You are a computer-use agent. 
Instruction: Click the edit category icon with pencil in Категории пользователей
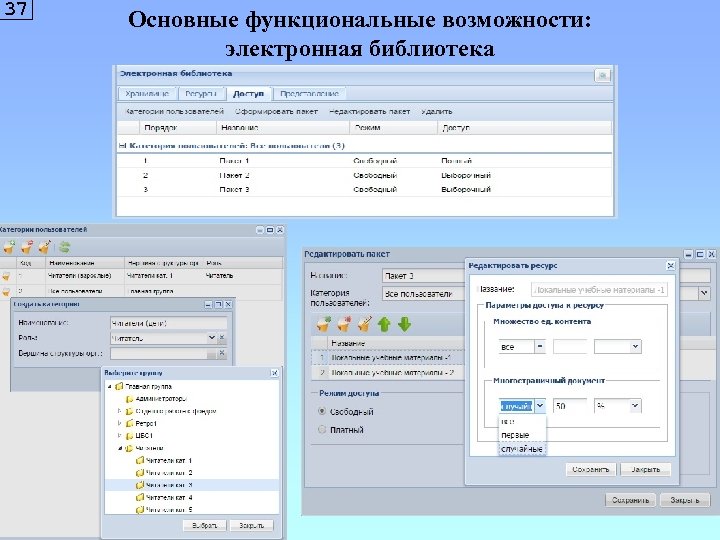pyautogui.click(x=45, y=248)
